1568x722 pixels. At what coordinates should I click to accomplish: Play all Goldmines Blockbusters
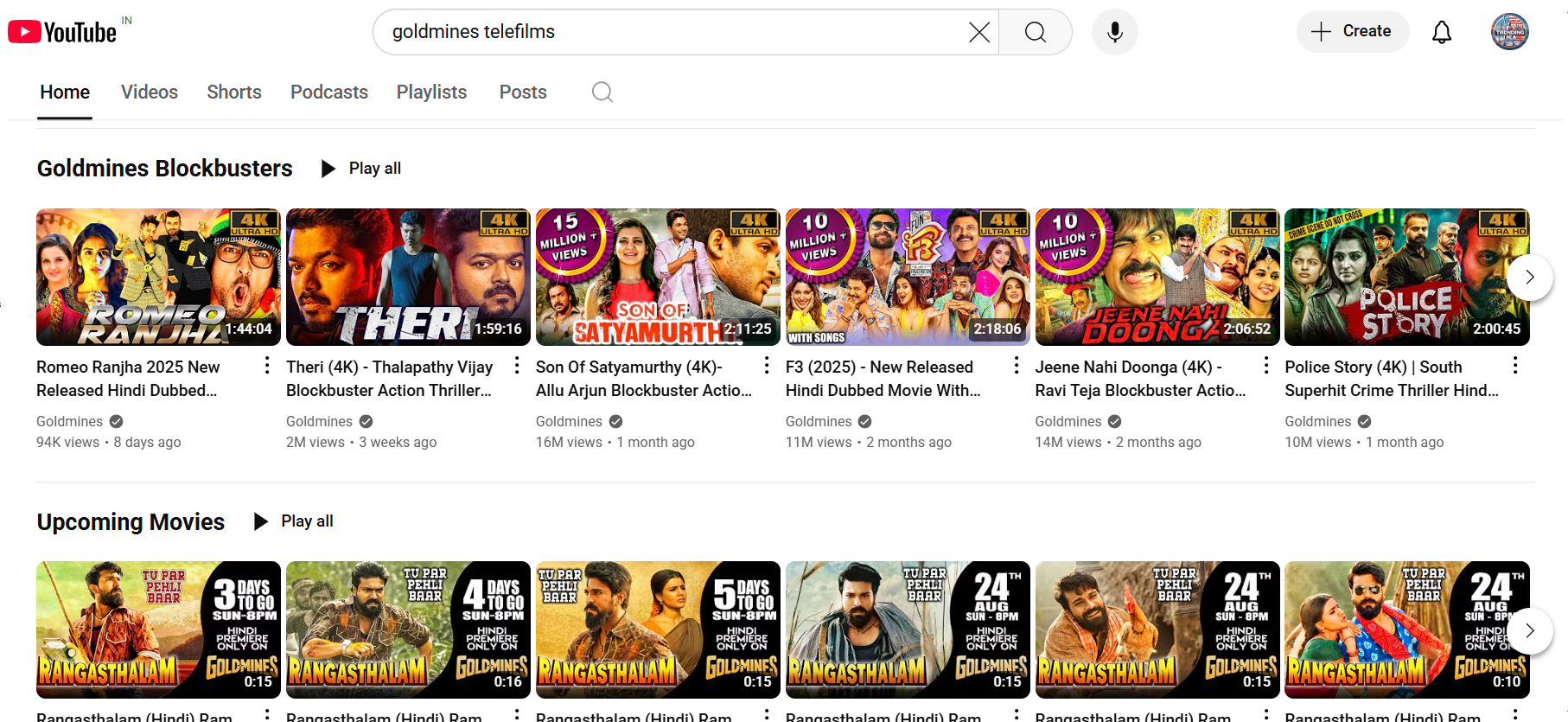(x=361, y=169)
